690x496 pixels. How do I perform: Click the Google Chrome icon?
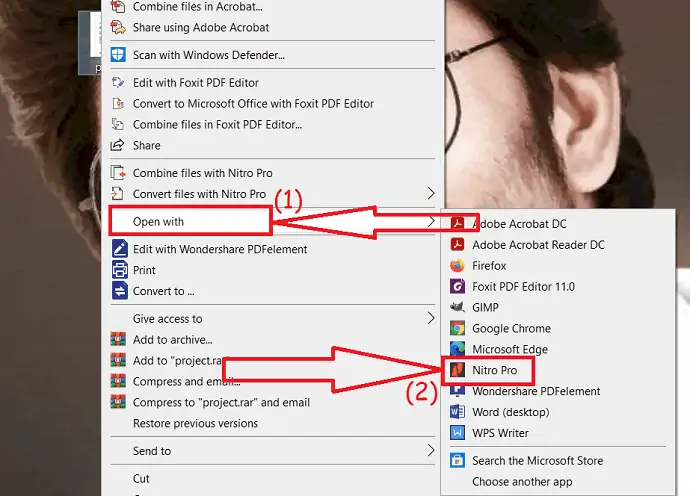pyautogui.click(x=457, y=328)
